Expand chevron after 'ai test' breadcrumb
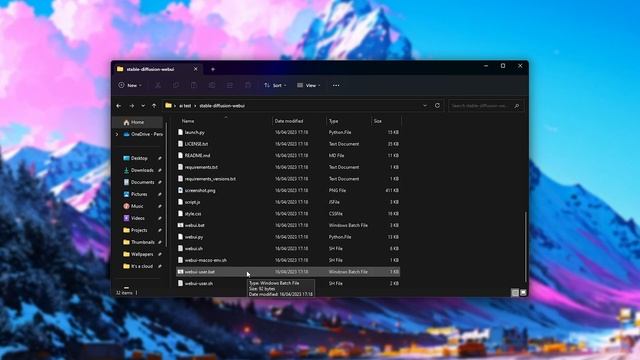Image resolution: width=640 pixels, height=360 pixels. [195, 106]
